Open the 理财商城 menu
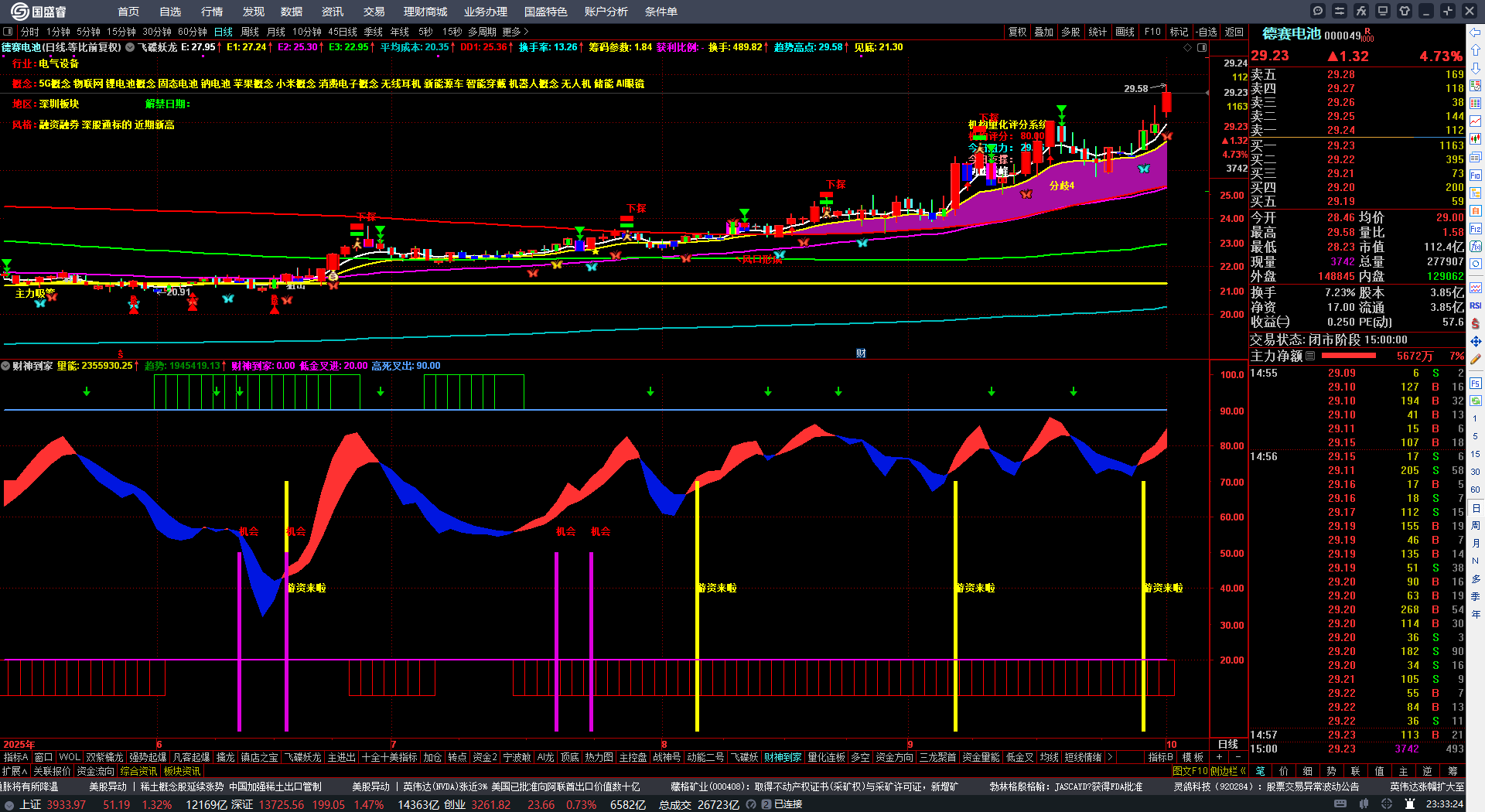The image size is (1485, 812). 425,12
